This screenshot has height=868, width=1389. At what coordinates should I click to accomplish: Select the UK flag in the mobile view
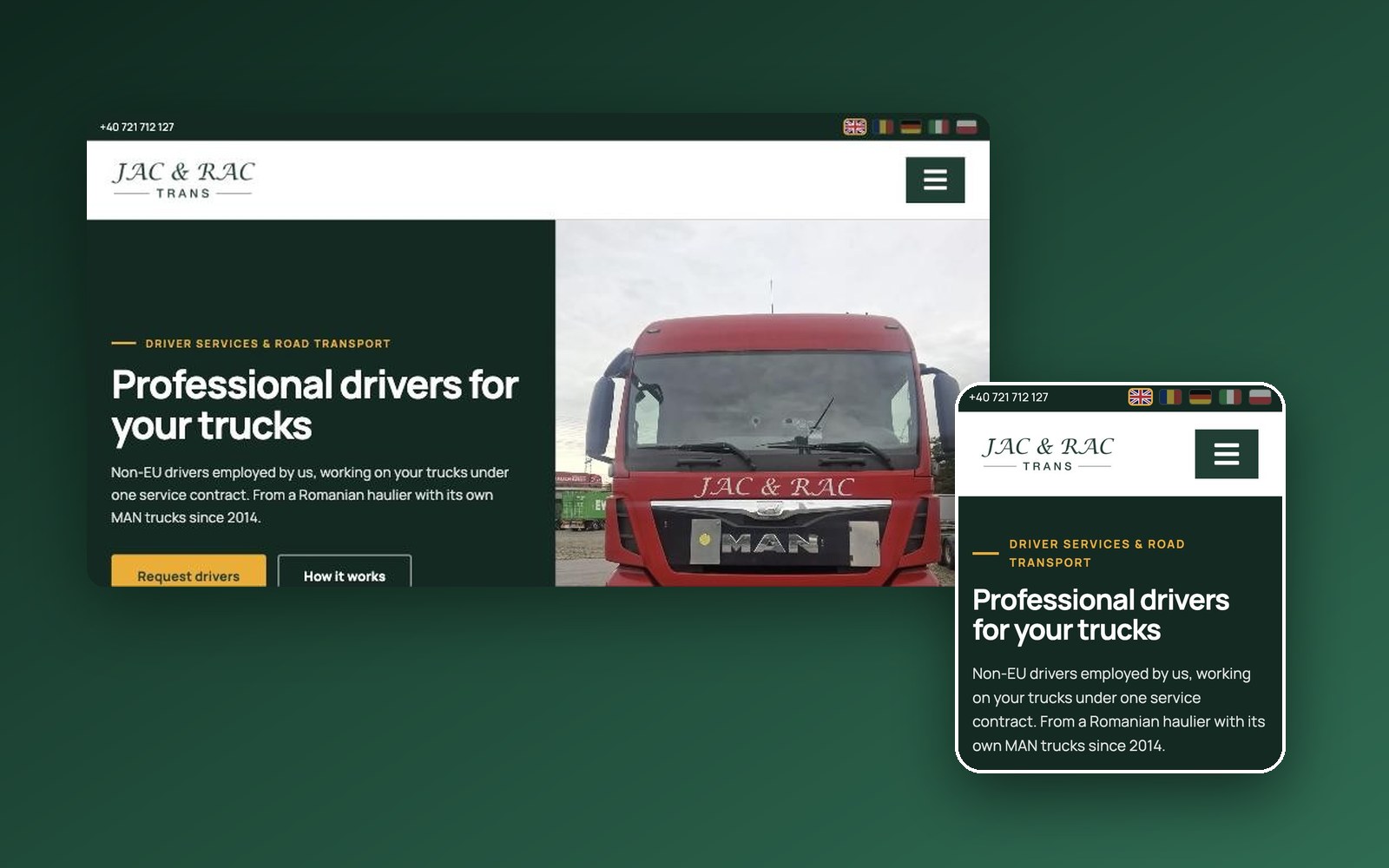(x=1140, y=397)
